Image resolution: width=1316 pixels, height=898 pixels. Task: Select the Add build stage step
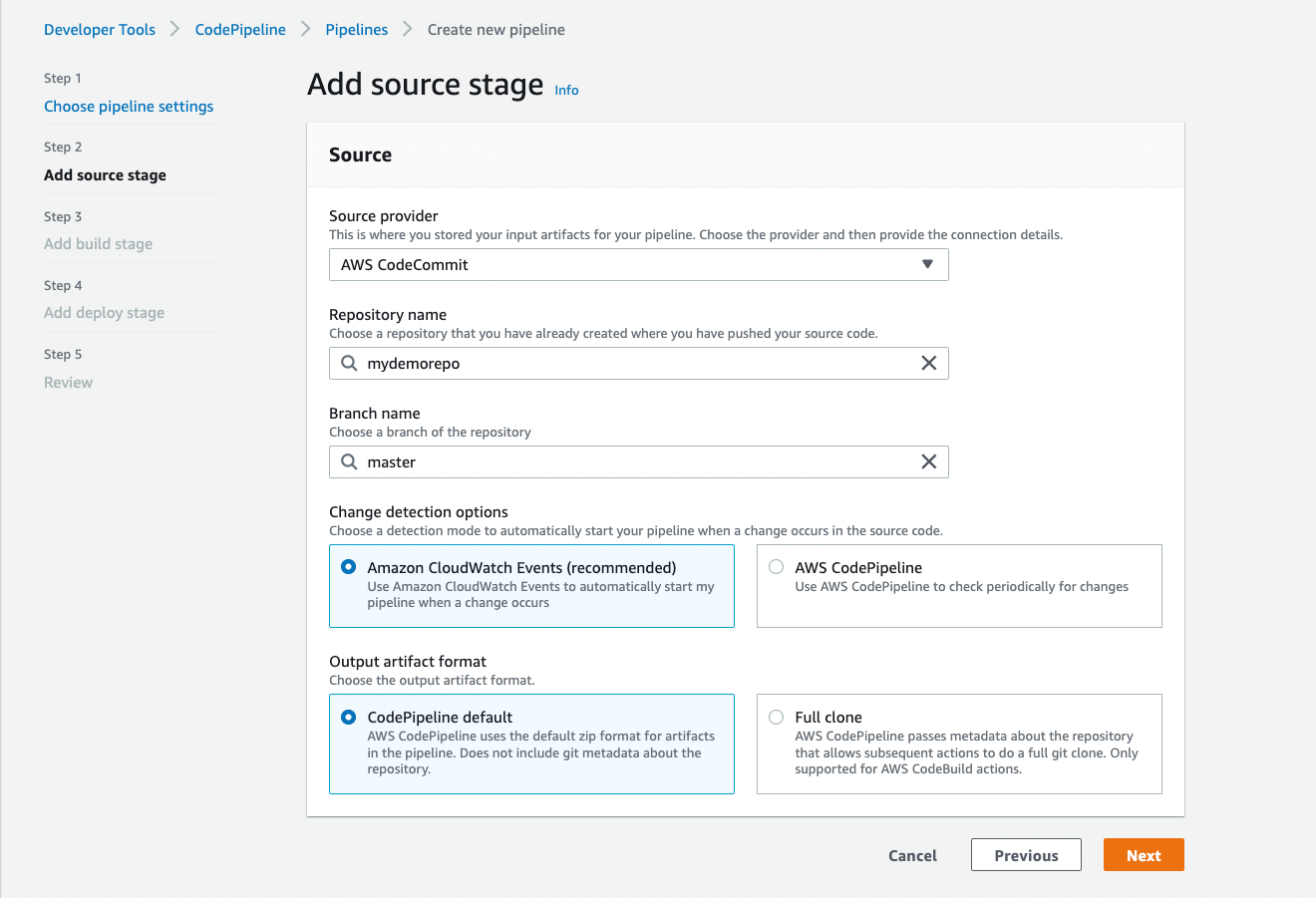98,244
